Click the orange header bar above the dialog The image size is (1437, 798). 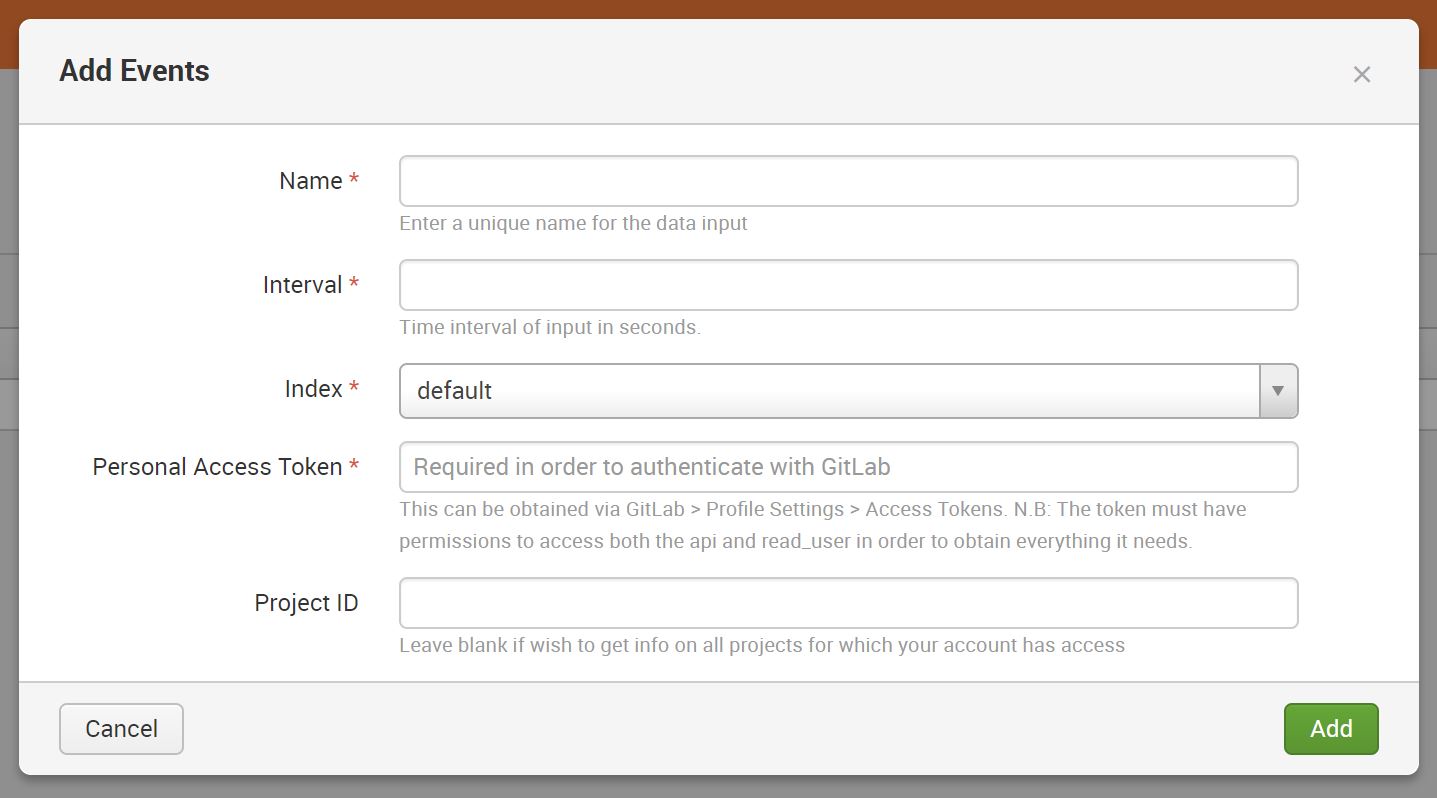click(x=718, y=9)
